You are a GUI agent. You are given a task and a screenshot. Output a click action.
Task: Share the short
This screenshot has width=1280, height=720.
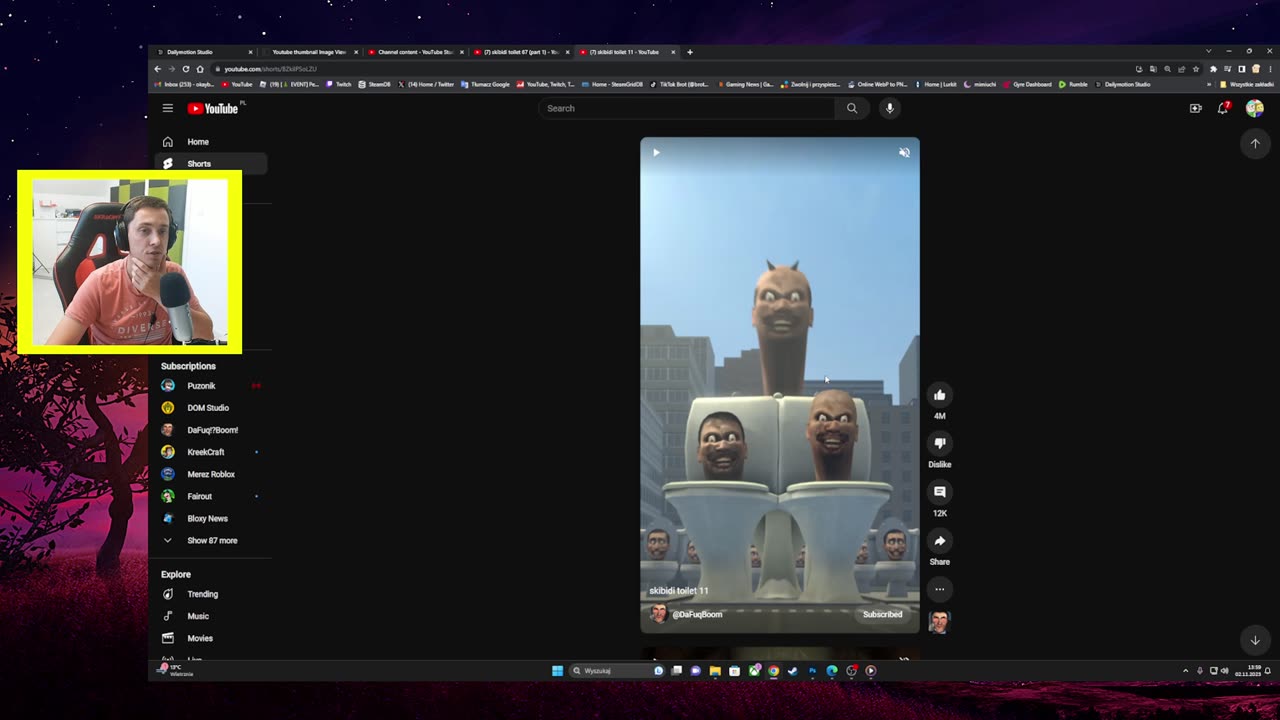tap(939, 541)
